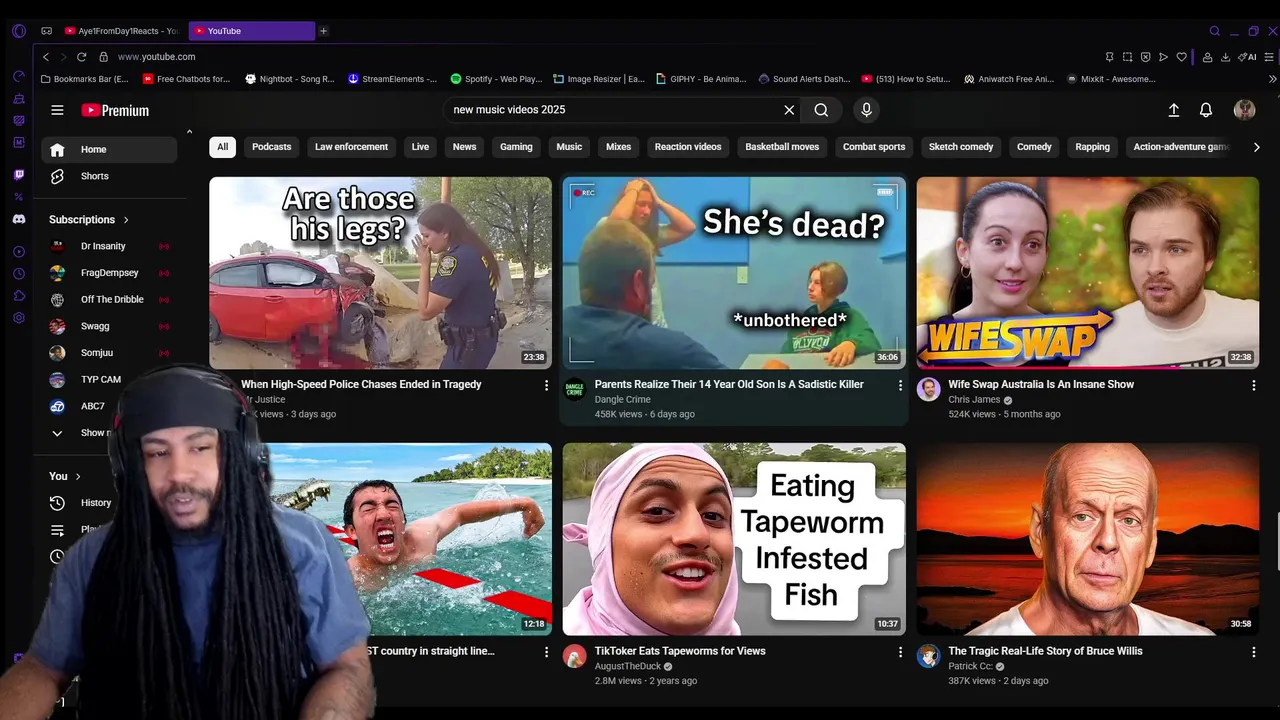Open History in the YouTube sidebar
Image resolution: width=1280 pixels, height=720 pixels.
95,503
